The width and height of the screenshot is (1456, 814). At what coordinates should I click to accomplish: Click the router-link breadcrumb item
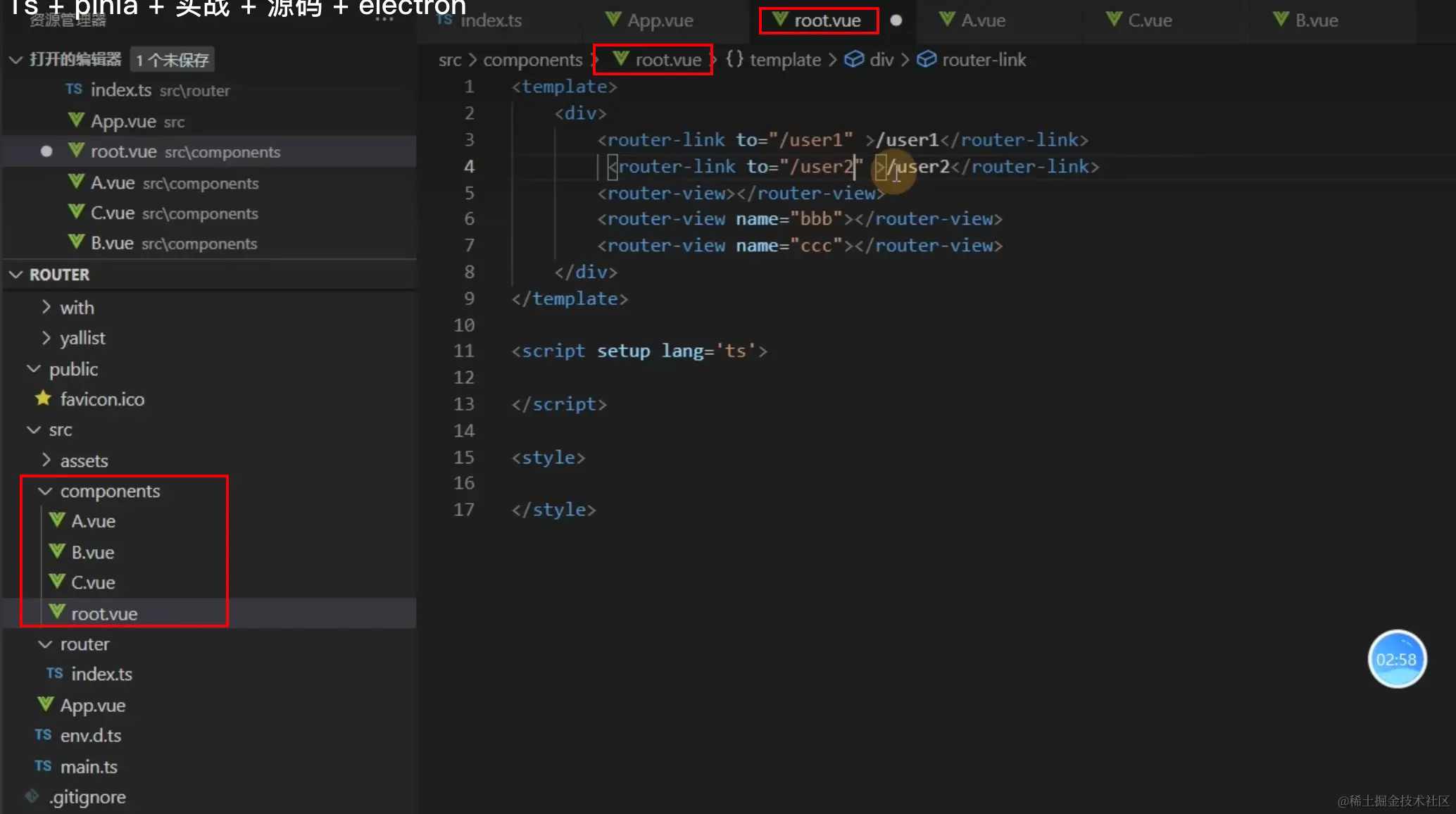pos(984,60)
